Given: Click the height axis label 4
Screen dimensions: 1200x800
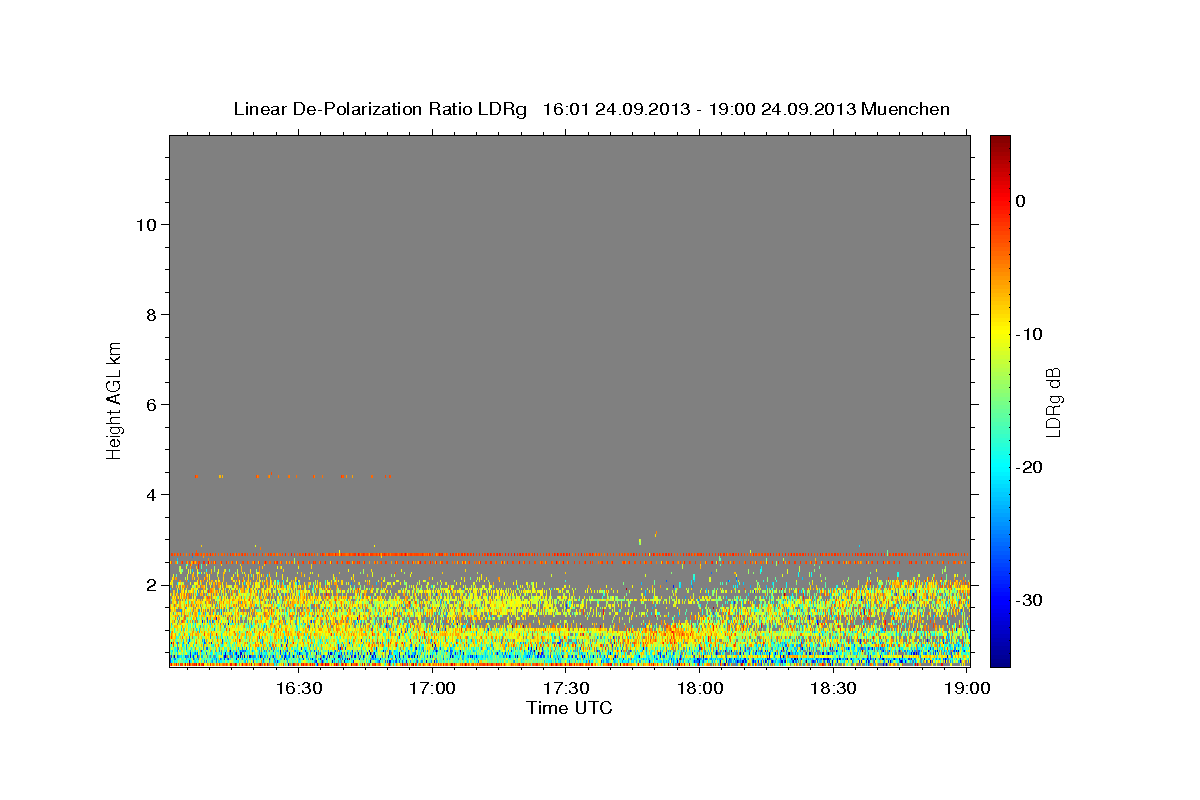Looking at the screenshot, I should click(152, 495).
